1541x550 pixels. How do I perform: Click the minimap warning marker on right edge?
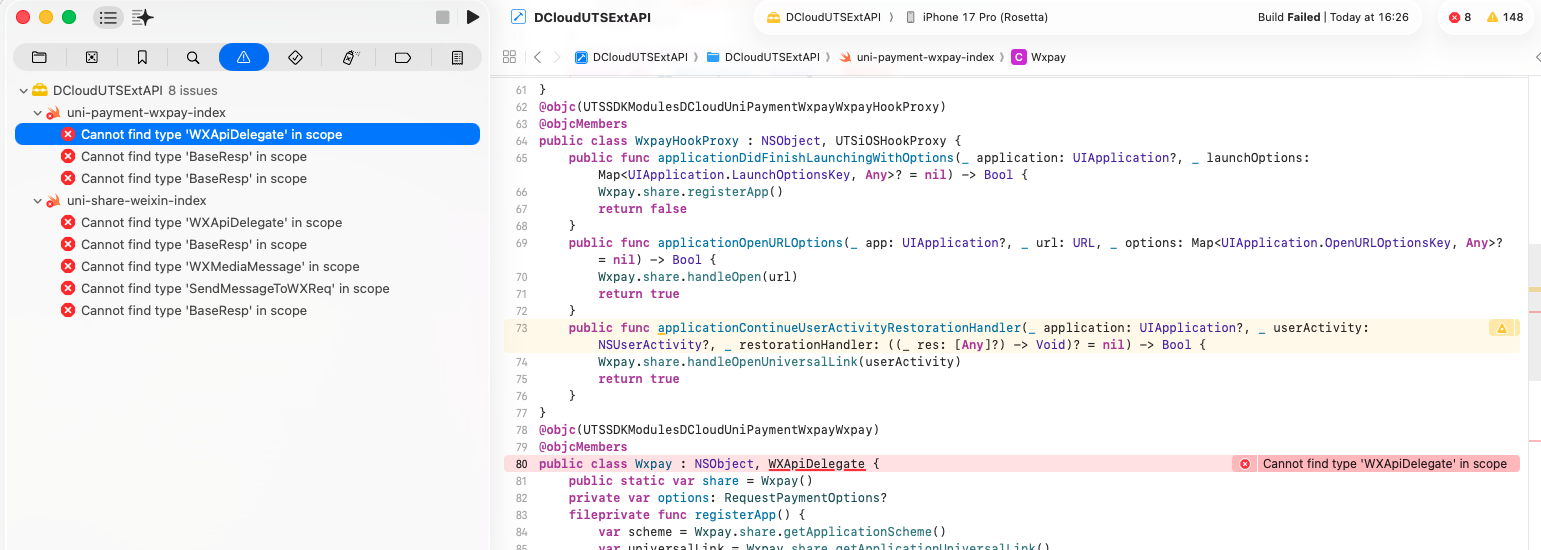(1534, 289)
